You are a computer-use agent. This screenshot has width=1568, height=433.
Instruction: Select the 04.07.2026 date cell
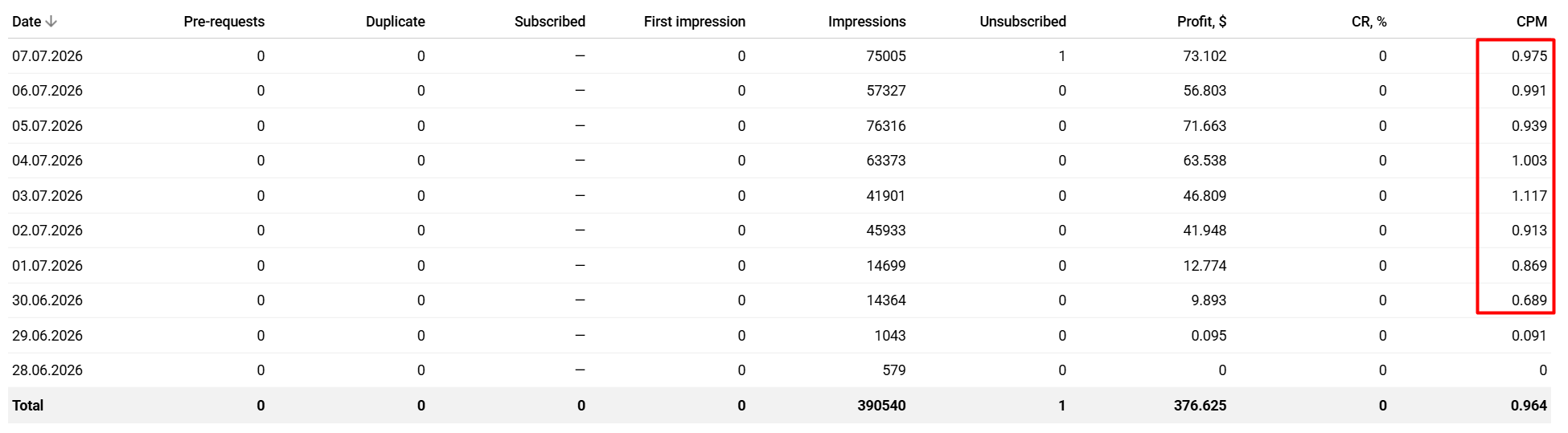click(47, 161)
